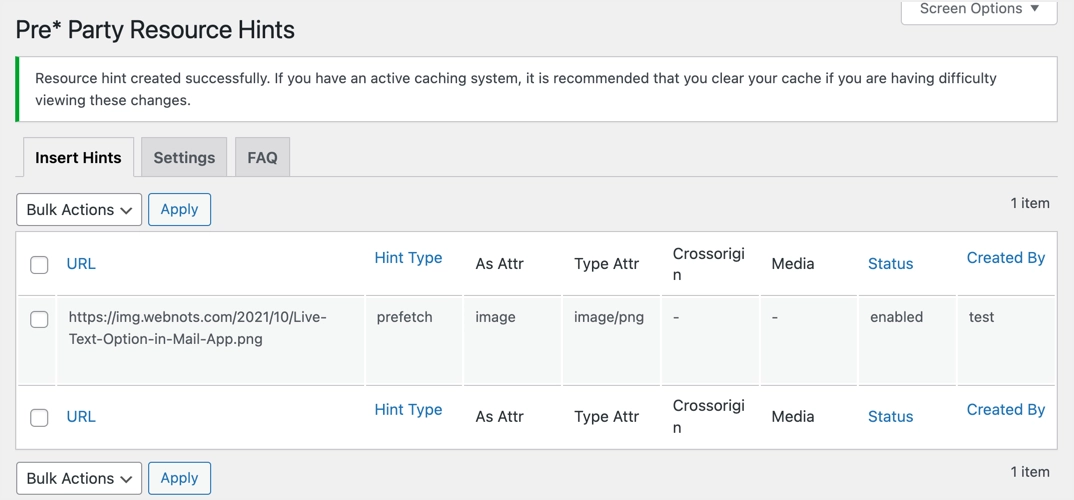
Task: Click the Created By link in footer
Action: tap(1005, 410)
